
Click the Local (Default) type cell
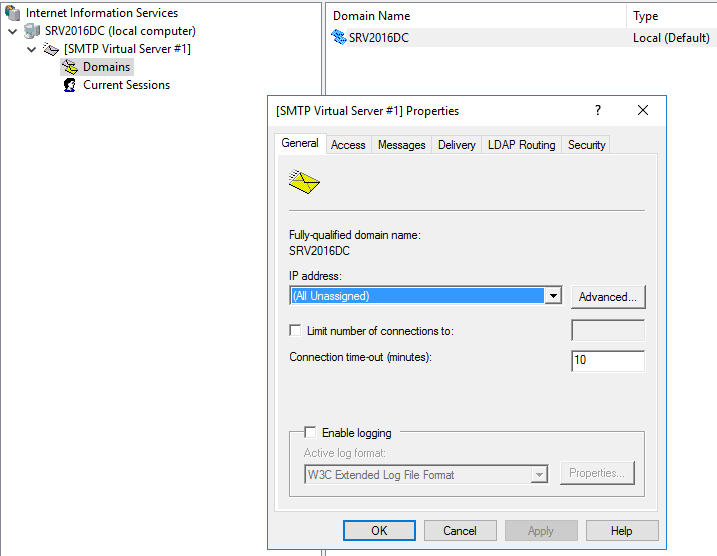671,37
